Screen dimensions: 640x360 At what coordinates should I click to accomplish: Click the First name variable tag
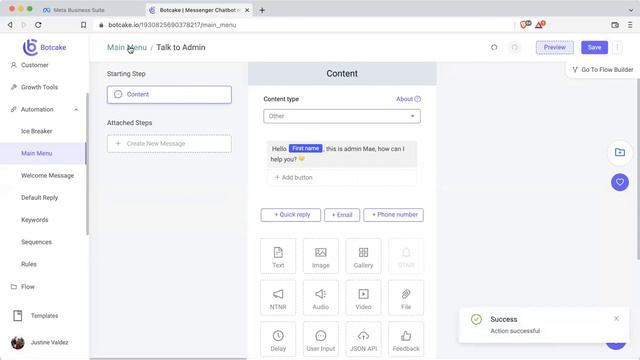click(x=306, y=149)
